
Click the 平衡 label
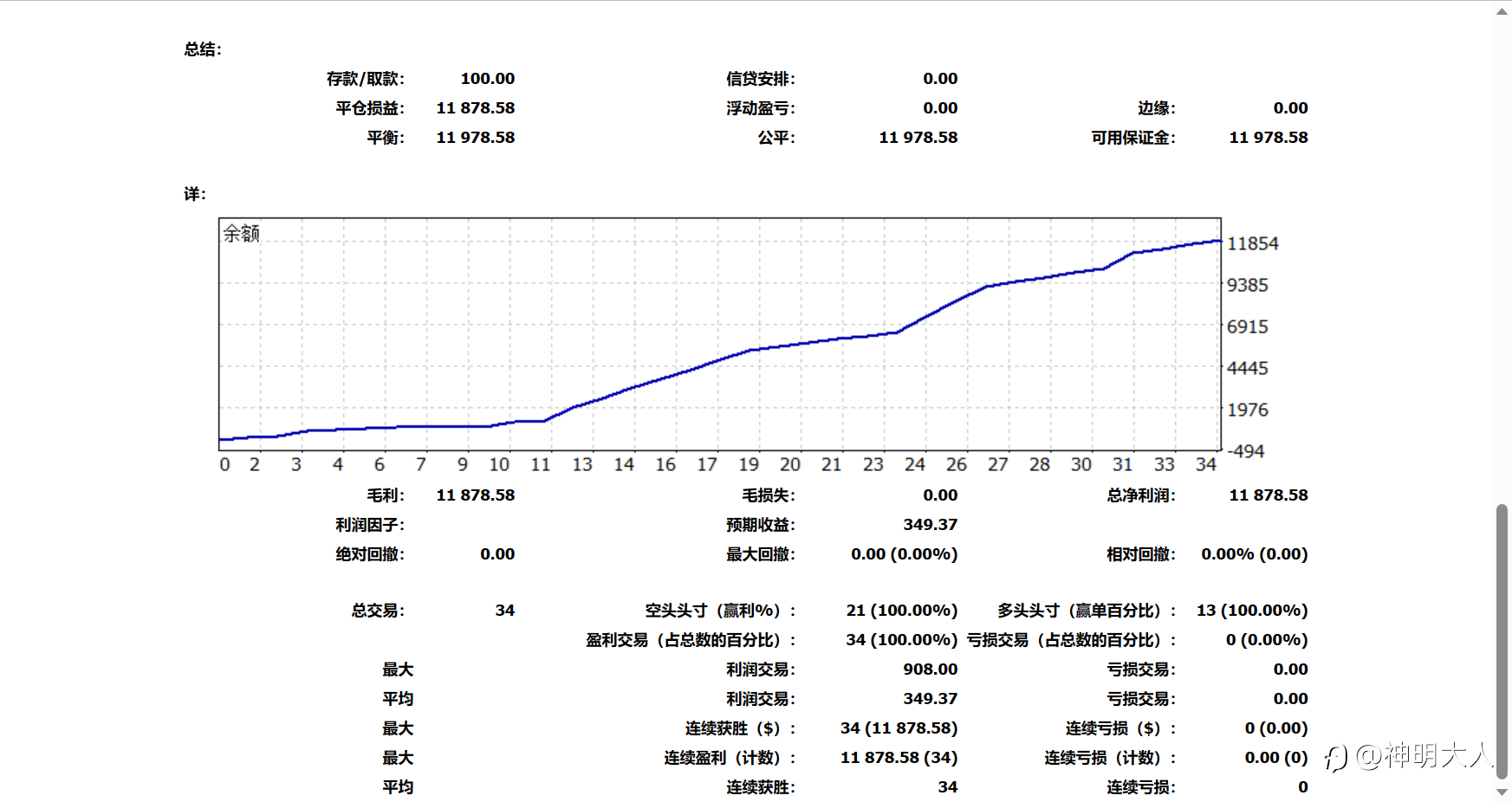pyautogui.click(x=386, y=138)
